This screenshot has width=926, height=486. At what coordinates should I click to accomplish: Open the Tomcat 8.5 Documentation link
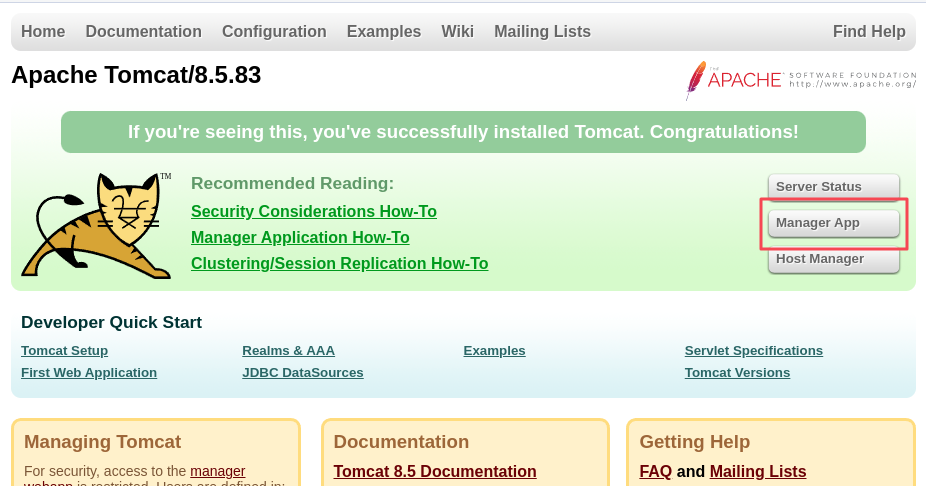[435, 471]
